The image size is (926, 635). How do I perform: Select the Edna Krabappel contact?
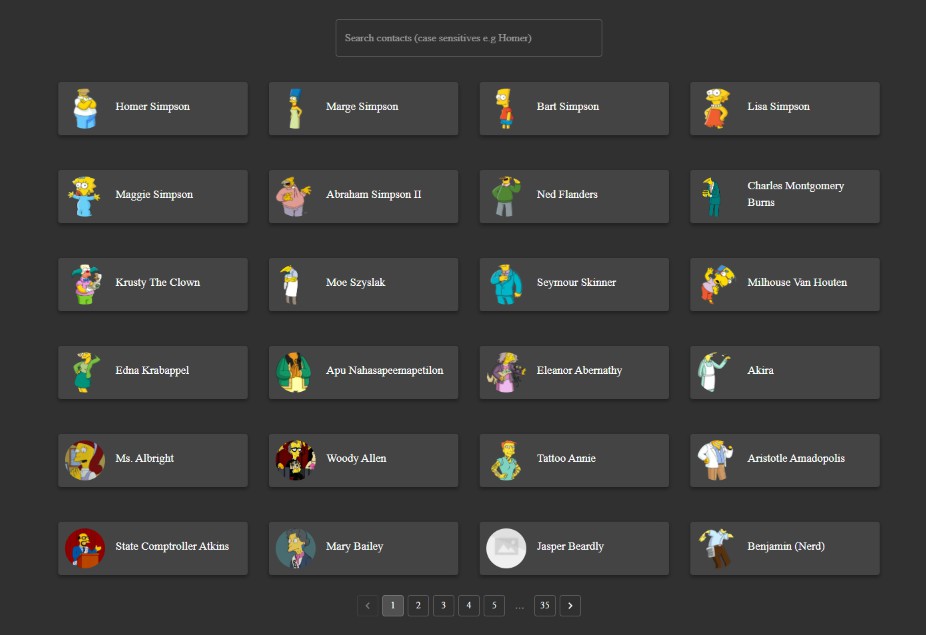click(x=152, y=372)
